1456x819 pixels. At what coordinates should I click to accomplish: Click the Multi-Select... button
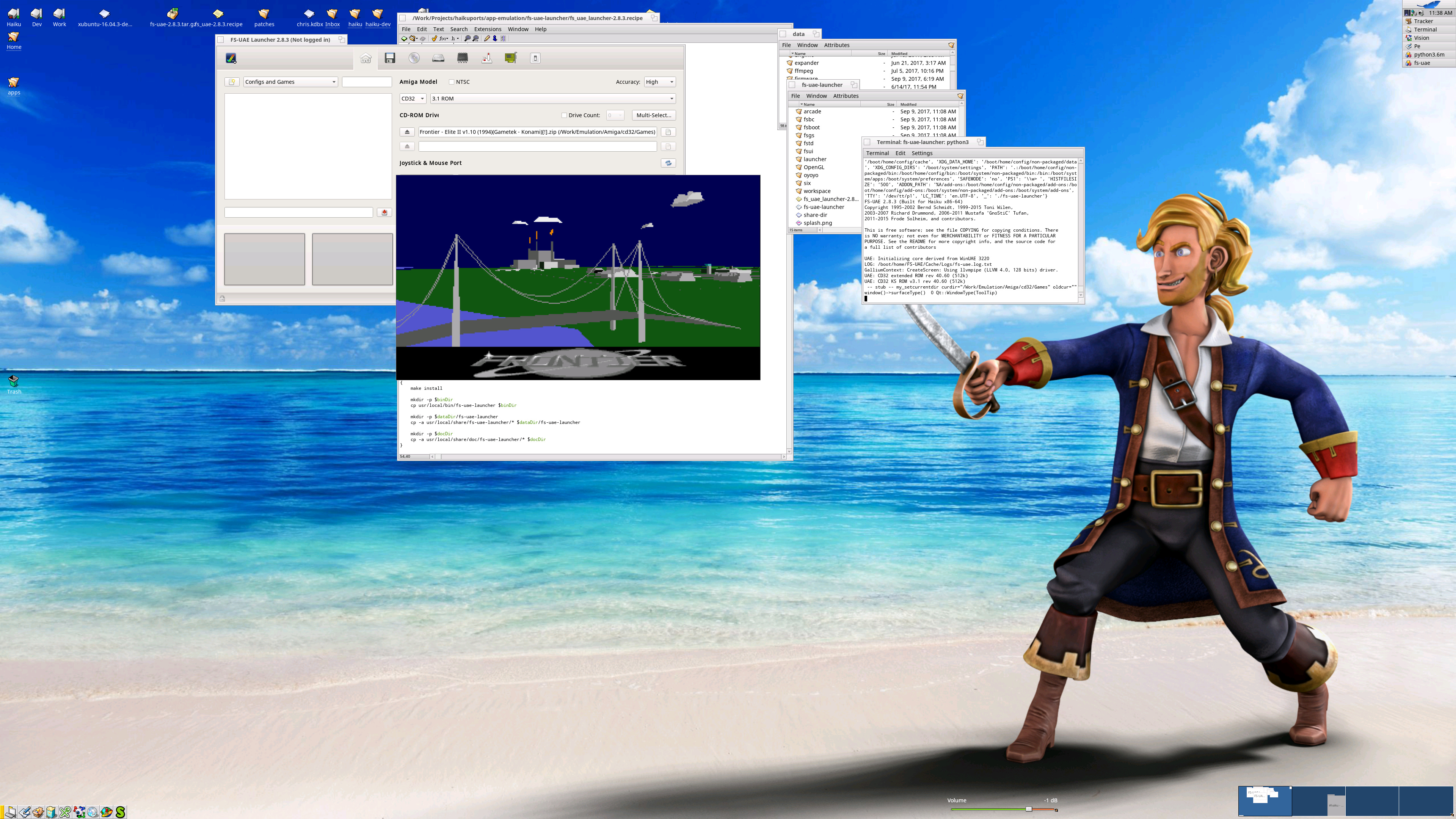click(x=653, y=115)
